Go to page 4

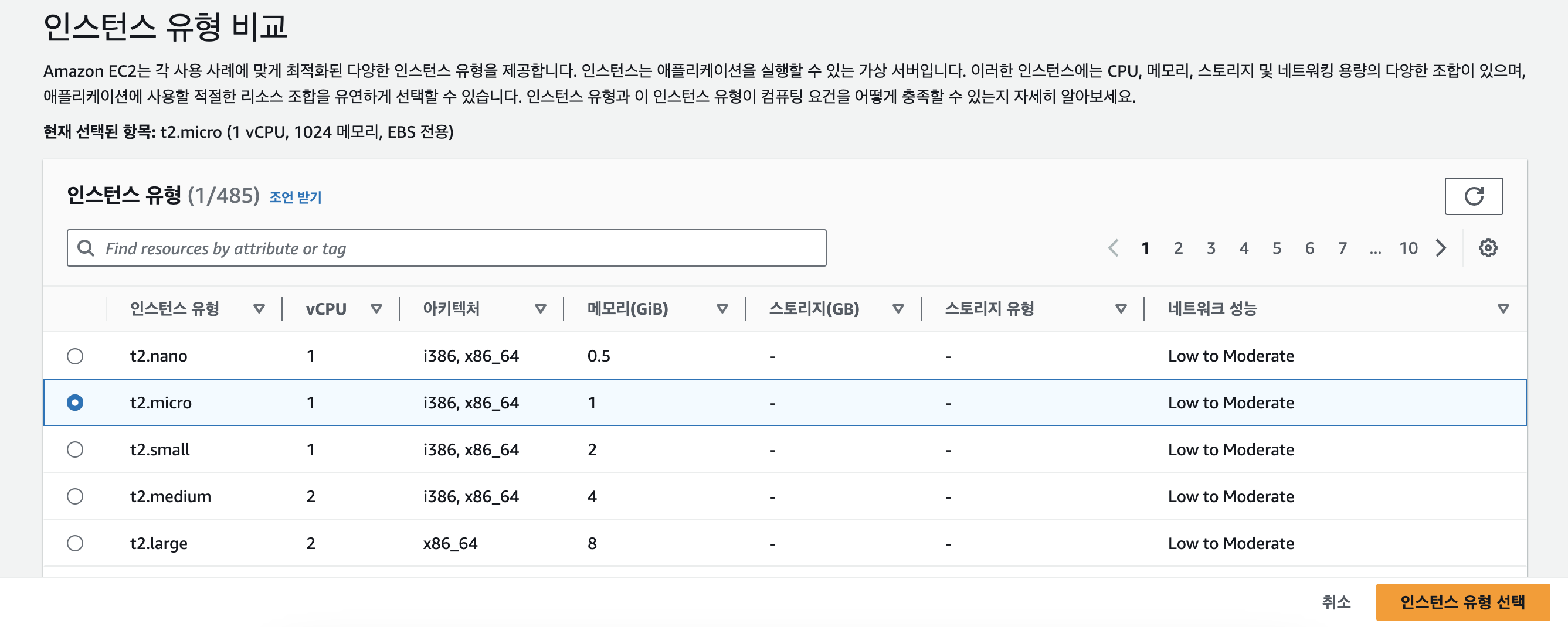(x=1244, y=248)
